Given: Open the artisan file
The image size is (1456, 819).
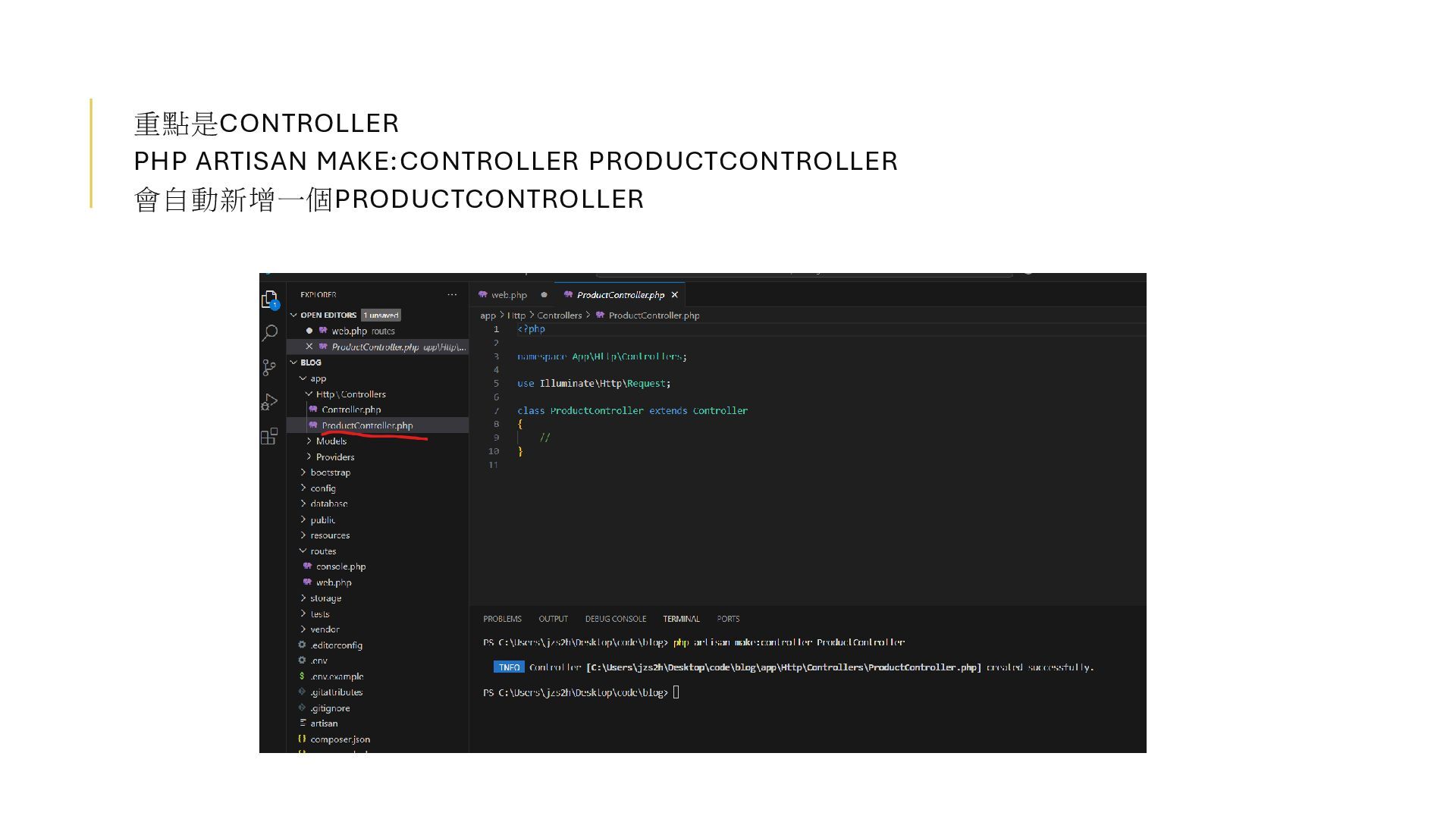Looking at the screenshot, I should coord(324,723).
